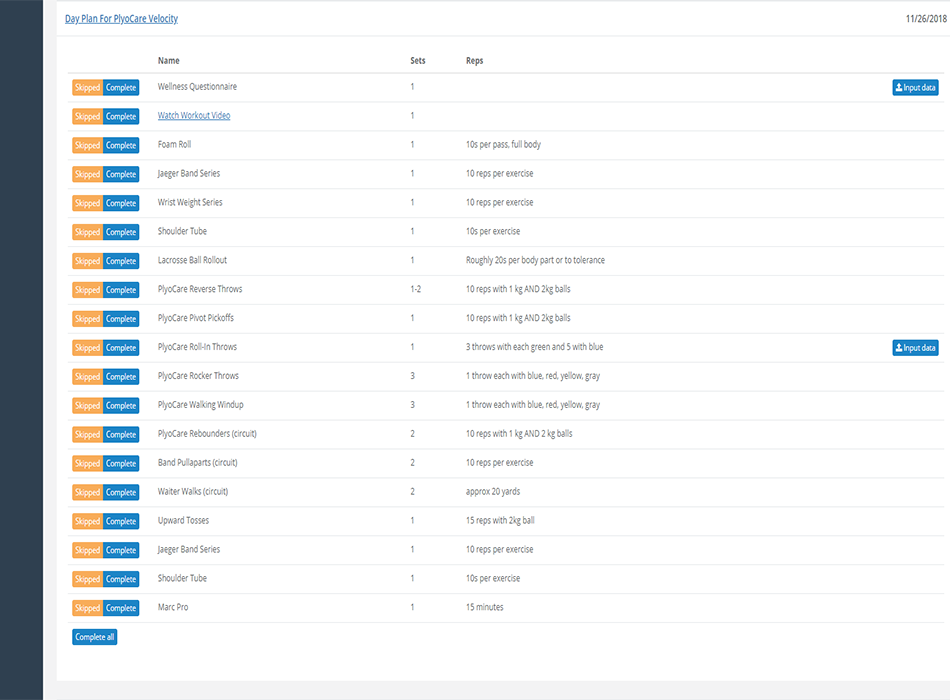The height and width of the screenshot is (700, 950).
Task: Complete PlyoCare Rebounders (circuit)
Action: 121,435
